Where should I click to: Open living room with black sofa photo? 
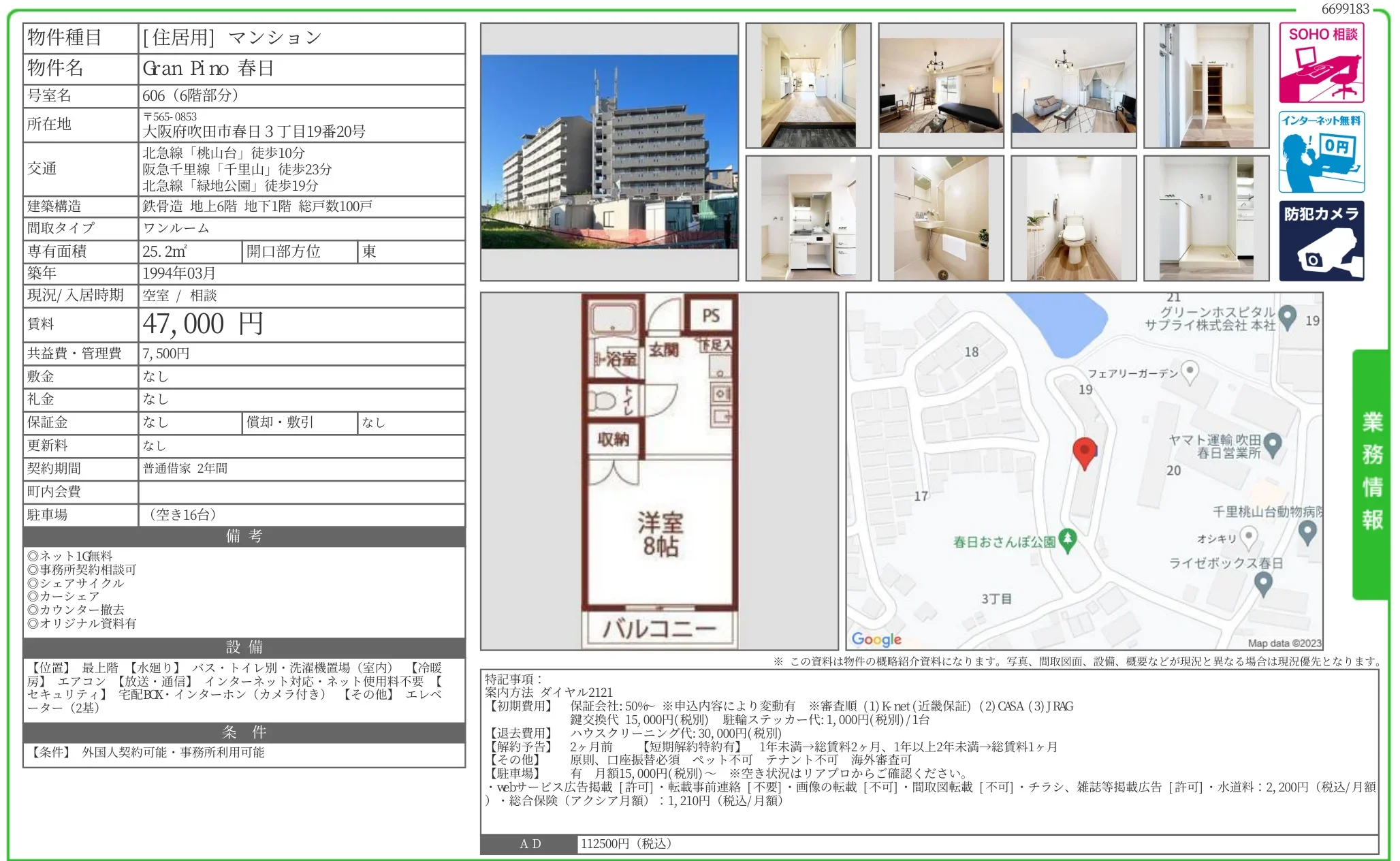(x=940, y=85)
